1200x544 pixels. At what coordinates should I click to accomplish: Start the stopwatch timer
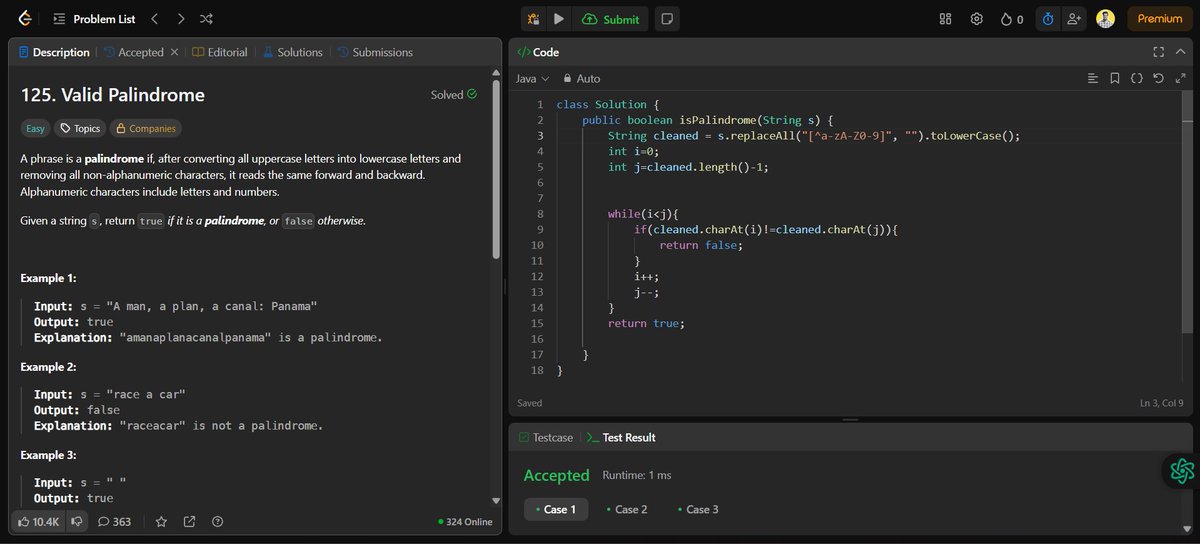1048,19
